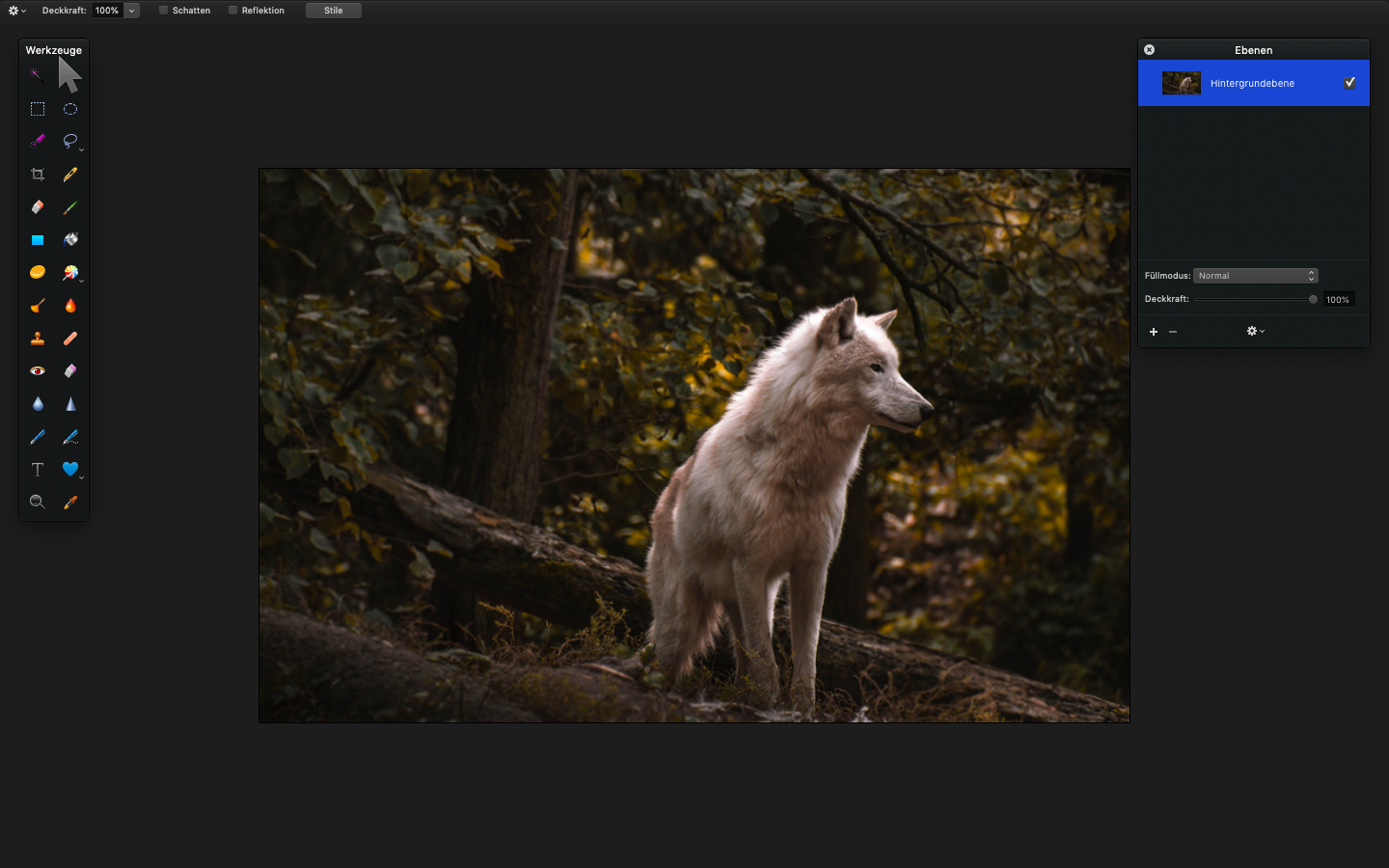Screen dimensions: 1389x868
Task: Close the Ebenen panel
Action: coord(1149,50)
